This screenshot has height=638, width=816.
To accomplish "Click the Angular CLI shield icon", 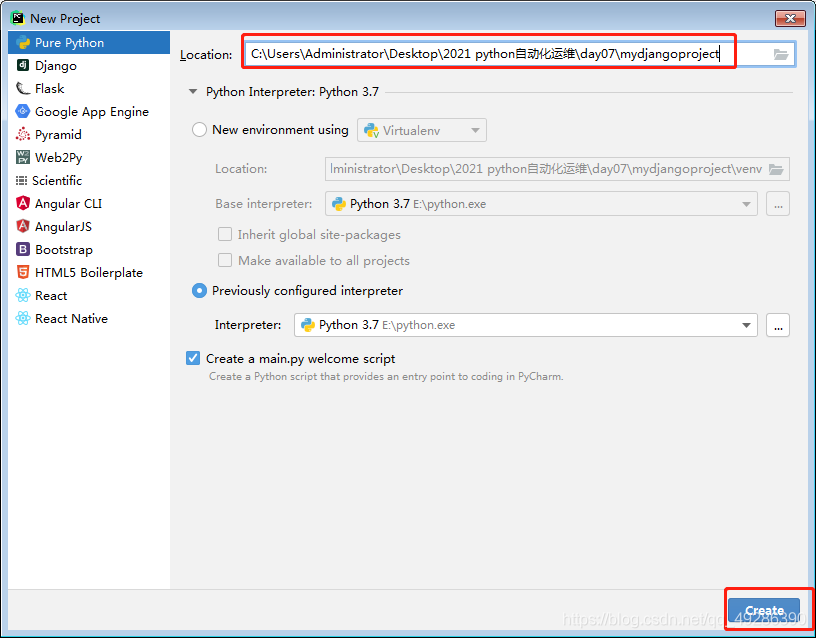I will coord(23,203).
